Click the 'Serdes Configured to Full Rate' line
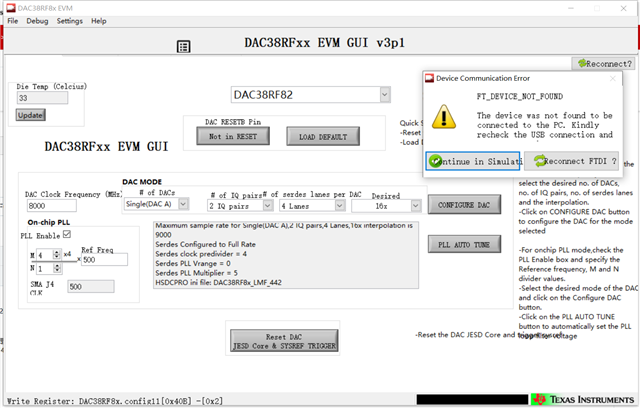640x408 pixels. [x=205, y=244]
